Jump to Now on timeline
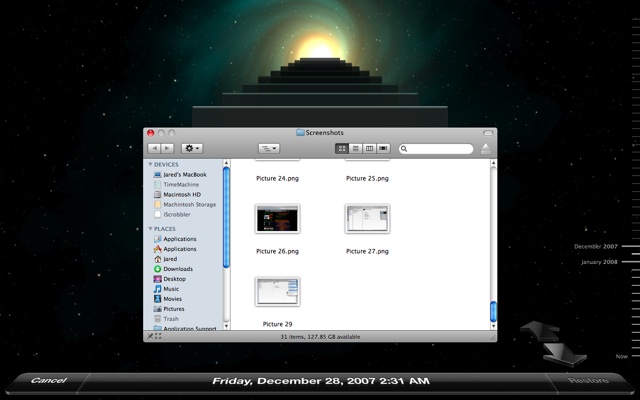Screen dimensions: 640x400 [622, 356]
